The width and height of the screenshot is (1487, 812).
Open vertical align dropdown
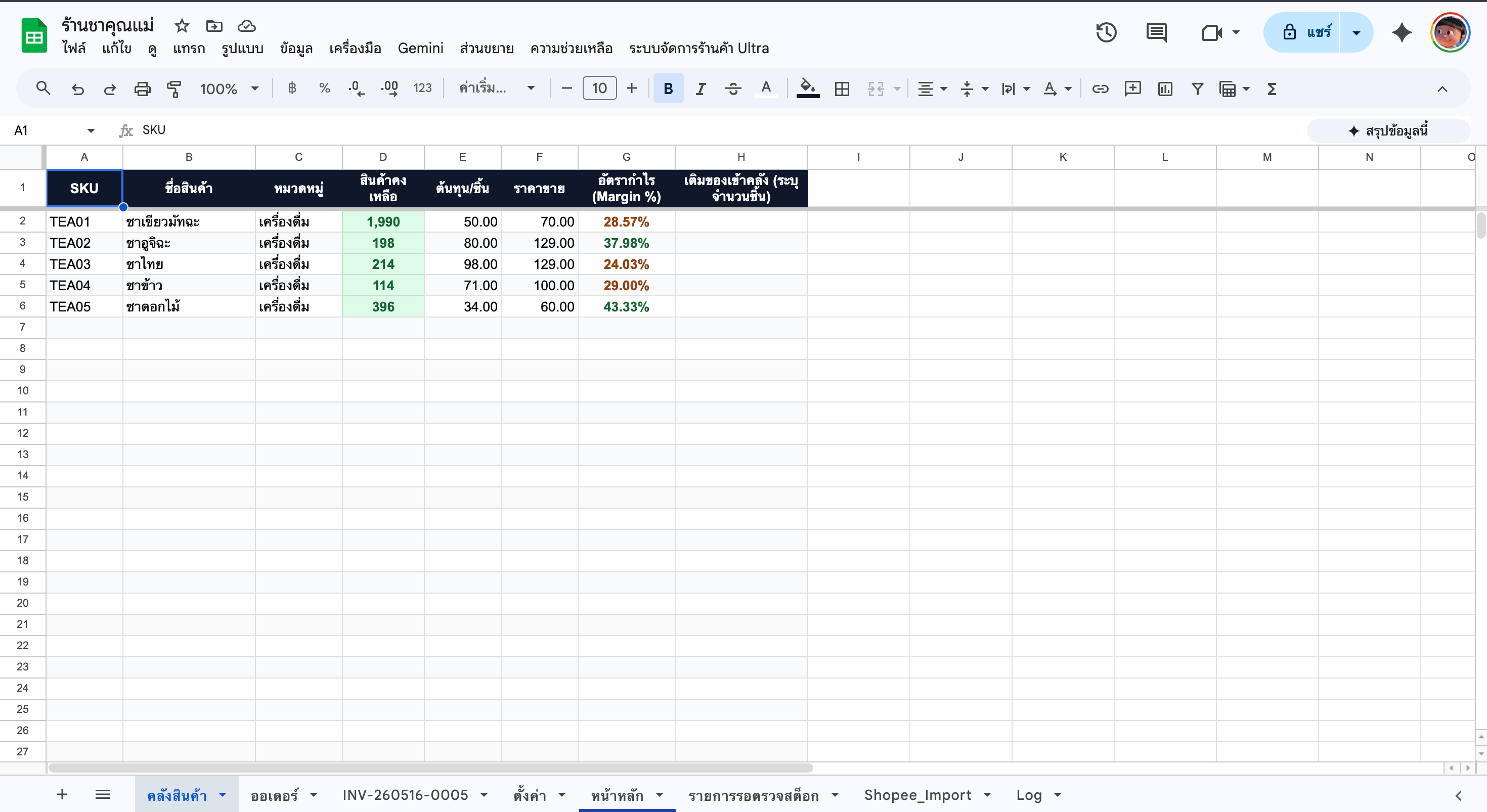click(x=974, y=88)
